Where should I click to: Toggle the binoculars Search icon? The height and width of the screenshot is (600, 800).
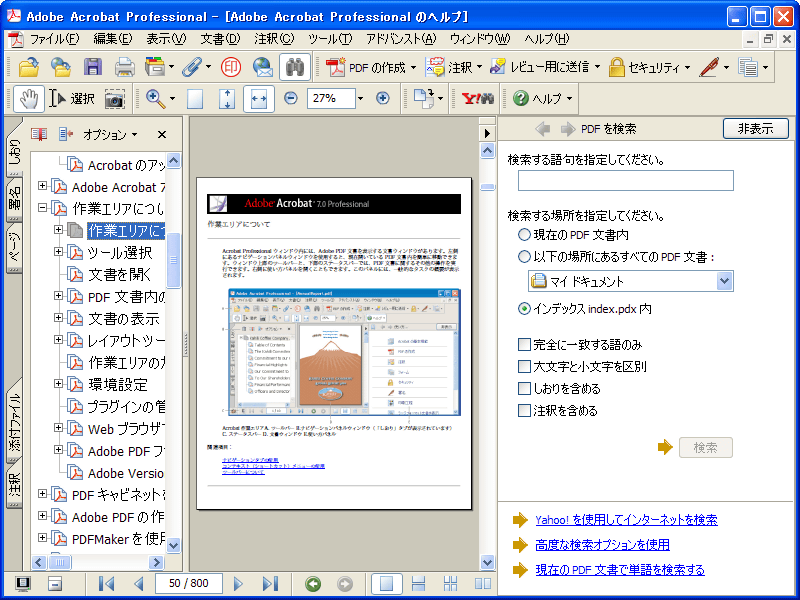[x=295, y=67]
